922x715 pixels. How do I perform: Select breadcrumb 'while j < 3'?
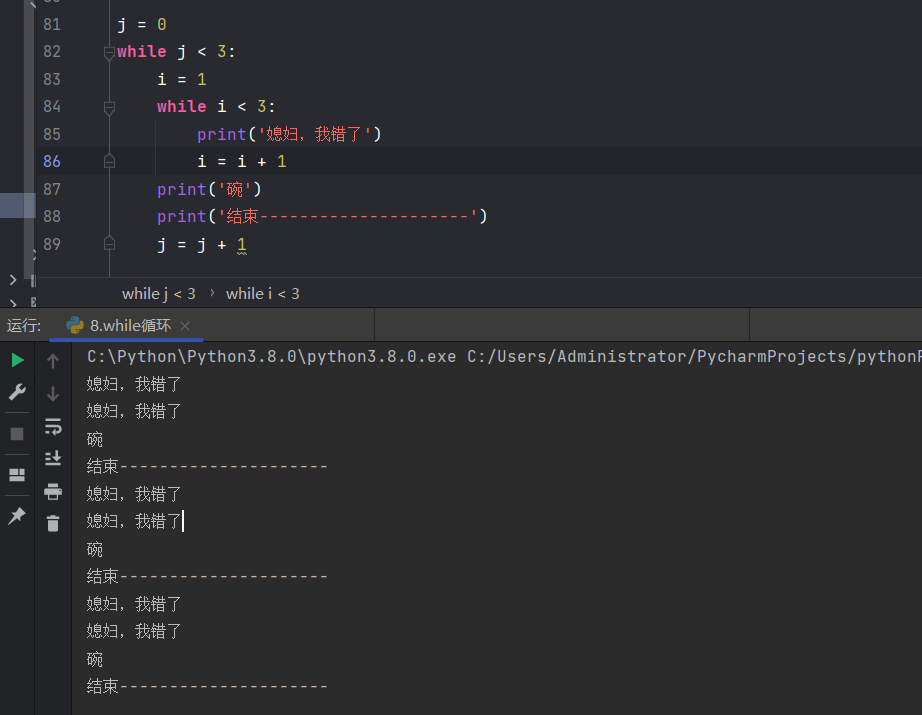click(x=159, y=293)
